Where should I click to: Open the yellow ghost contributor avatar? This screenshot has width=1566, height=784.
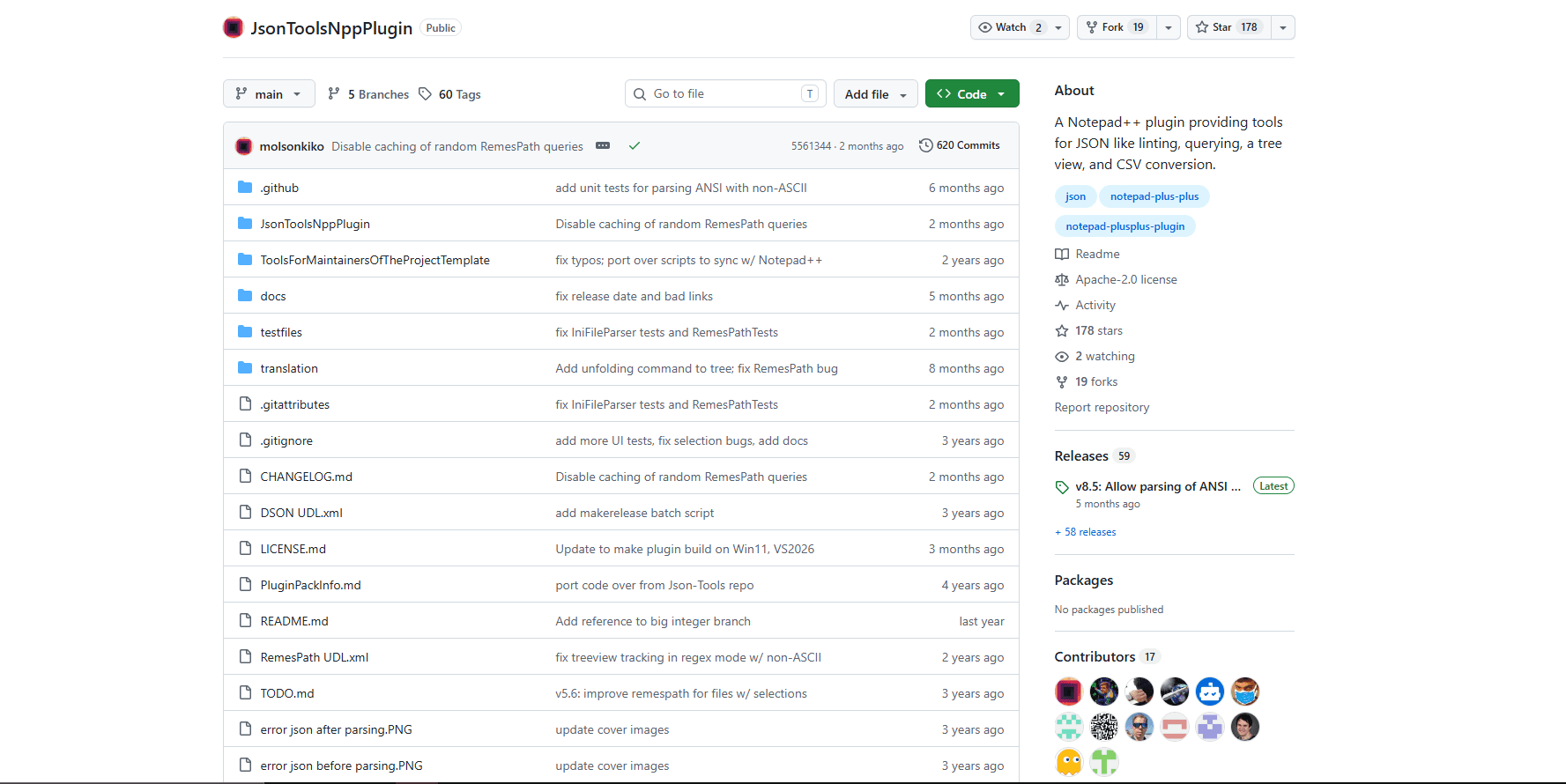click(1069, 762)
